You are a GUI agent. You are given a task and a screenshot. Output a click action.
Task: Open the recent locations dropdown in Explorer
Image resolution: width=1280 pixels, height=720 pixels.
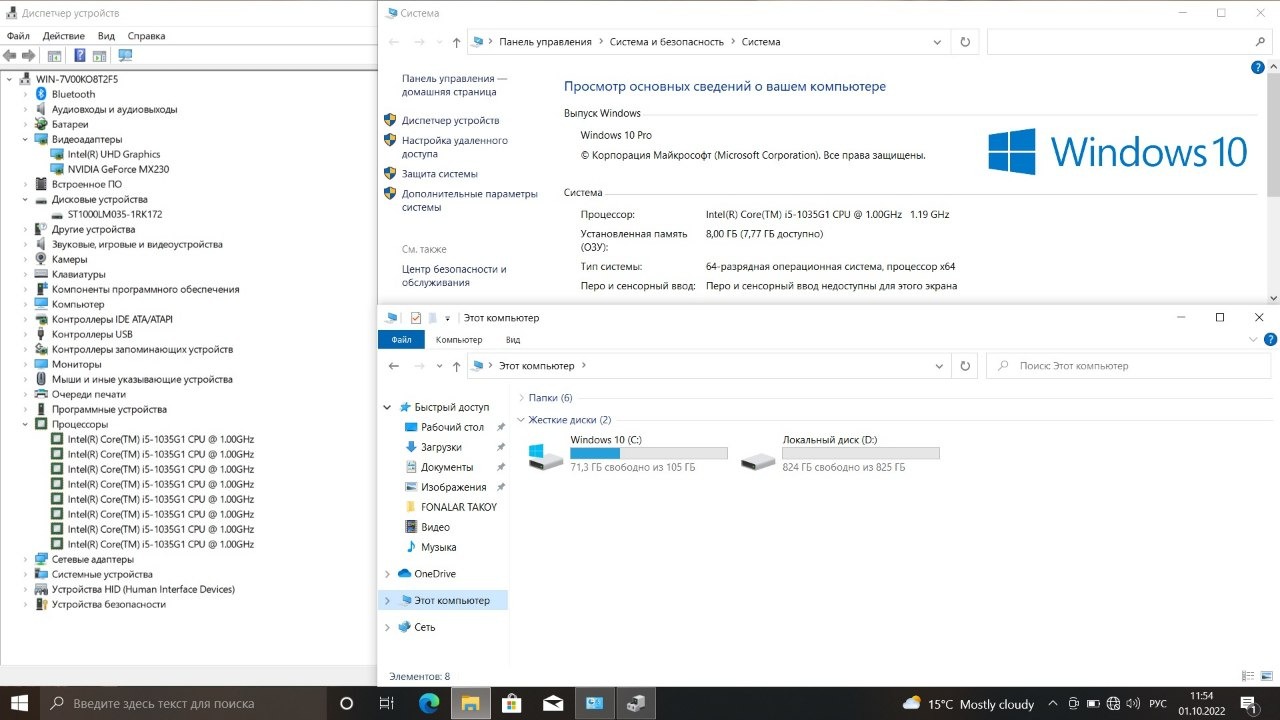click(441, 366)
